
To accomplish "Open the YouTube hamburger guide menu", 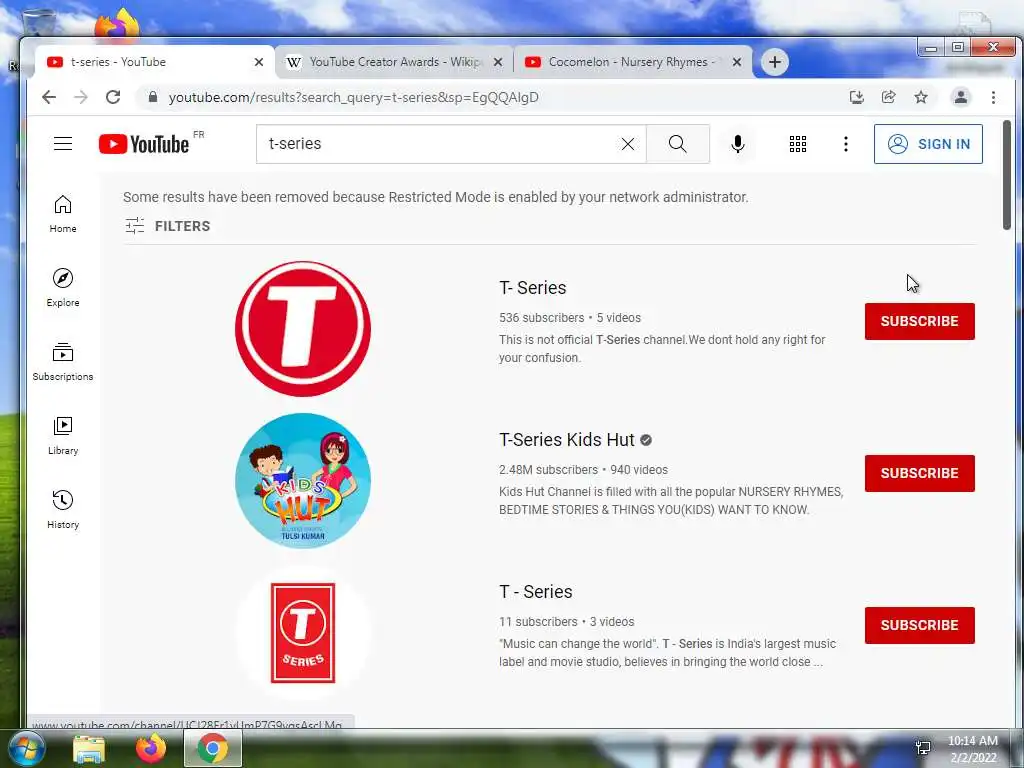I will [63, 144].
